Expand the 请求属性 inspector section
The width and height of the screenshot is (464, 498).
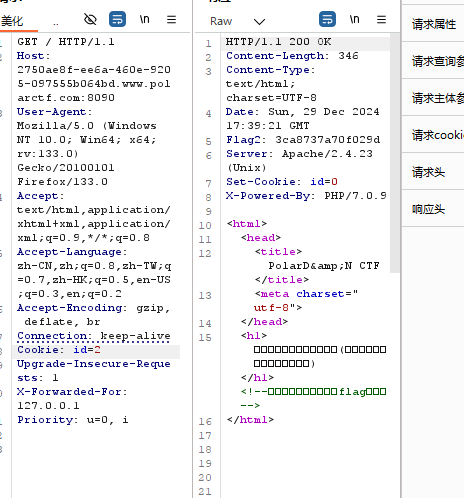[x=433, y=24]
